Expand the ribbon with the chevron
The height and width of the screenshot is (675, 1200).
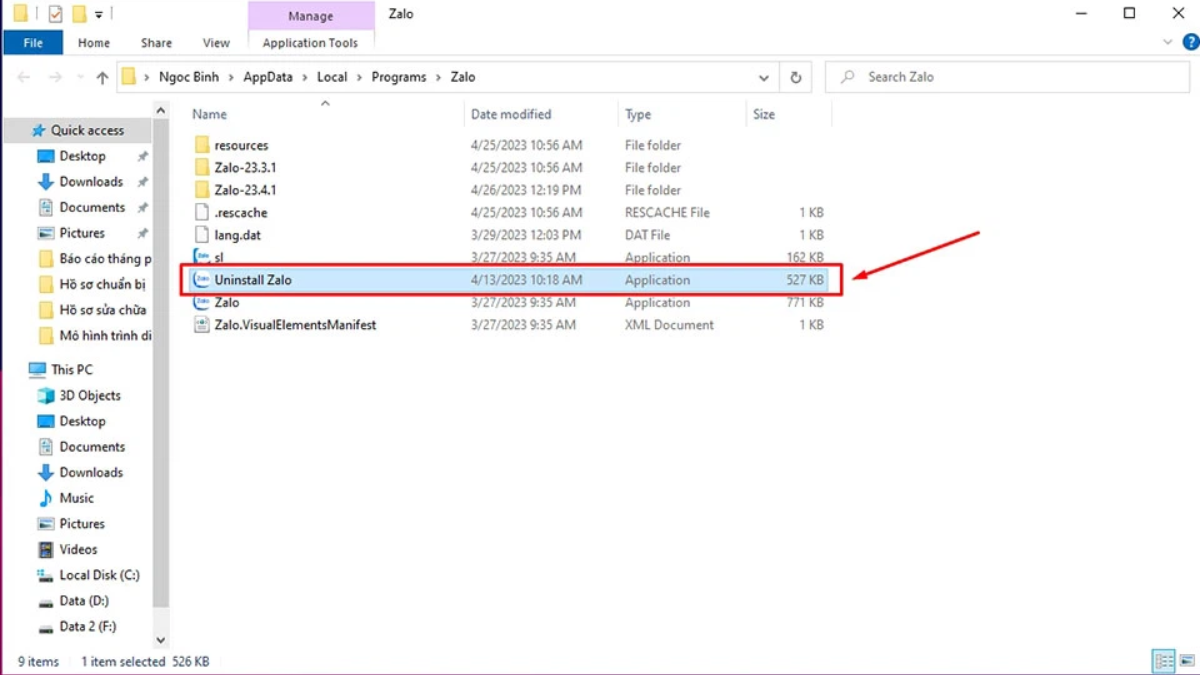1167,43
